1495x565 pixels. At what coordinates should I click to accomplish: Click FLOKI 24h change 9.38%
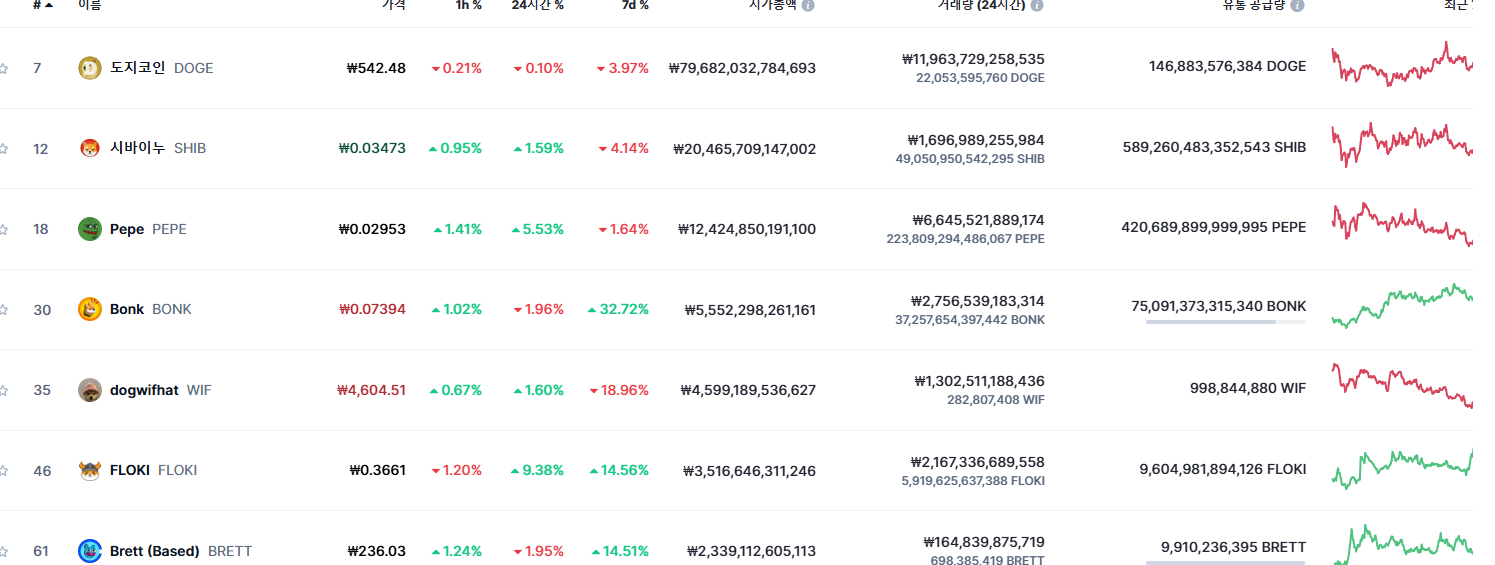(x=538, y=470)
